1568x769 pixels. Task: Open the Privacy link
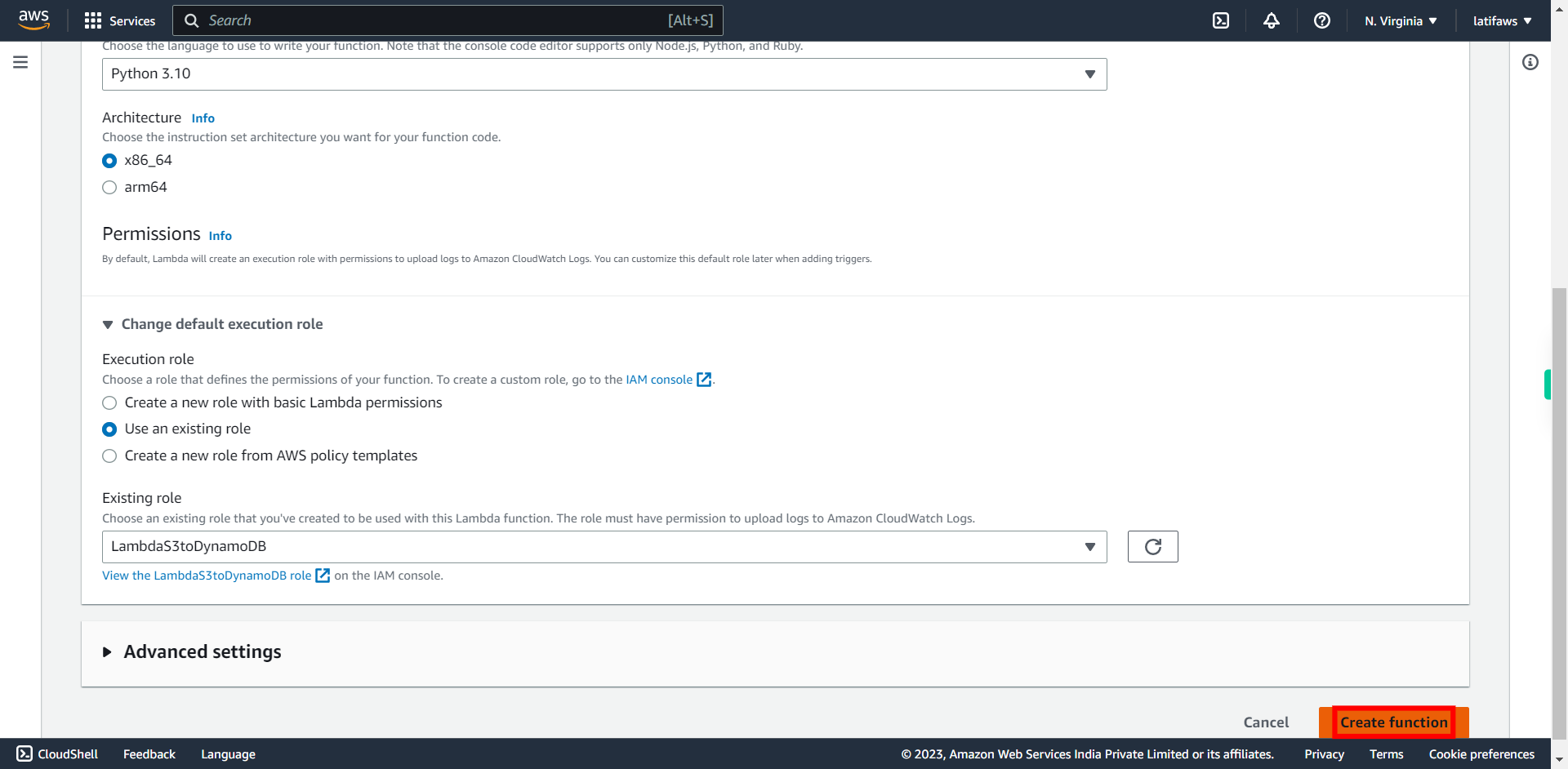(x=1324, y=754)
